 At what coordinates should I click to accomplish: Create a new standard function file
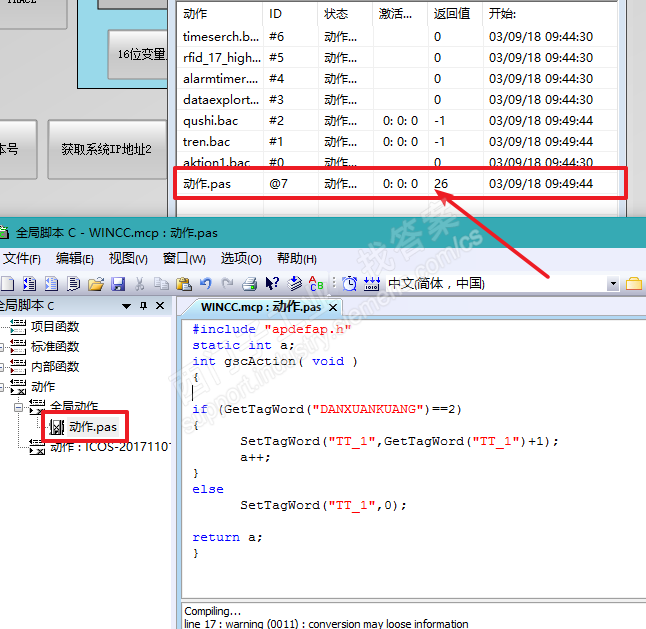click(x=51, y=284)
